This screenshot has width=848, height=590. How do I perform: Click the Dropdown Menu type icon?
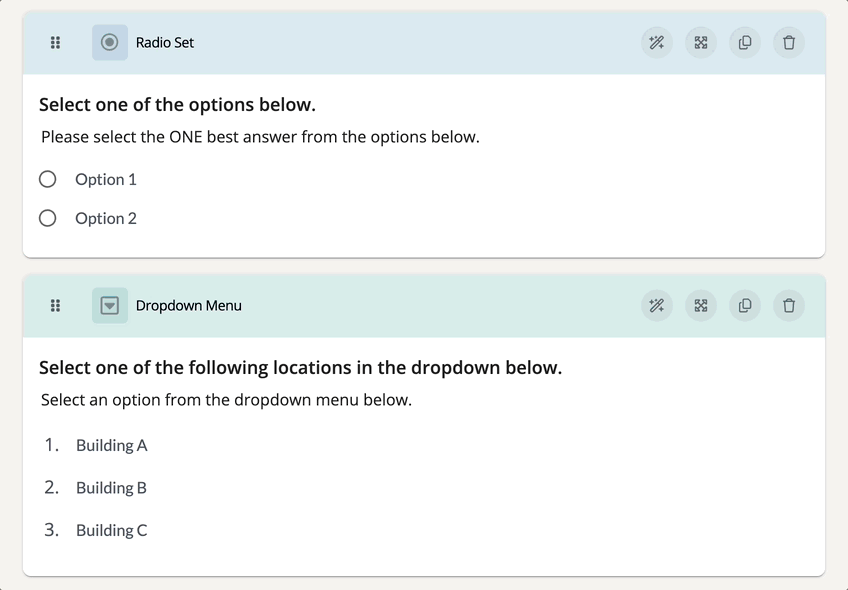[x=110, y=306]
